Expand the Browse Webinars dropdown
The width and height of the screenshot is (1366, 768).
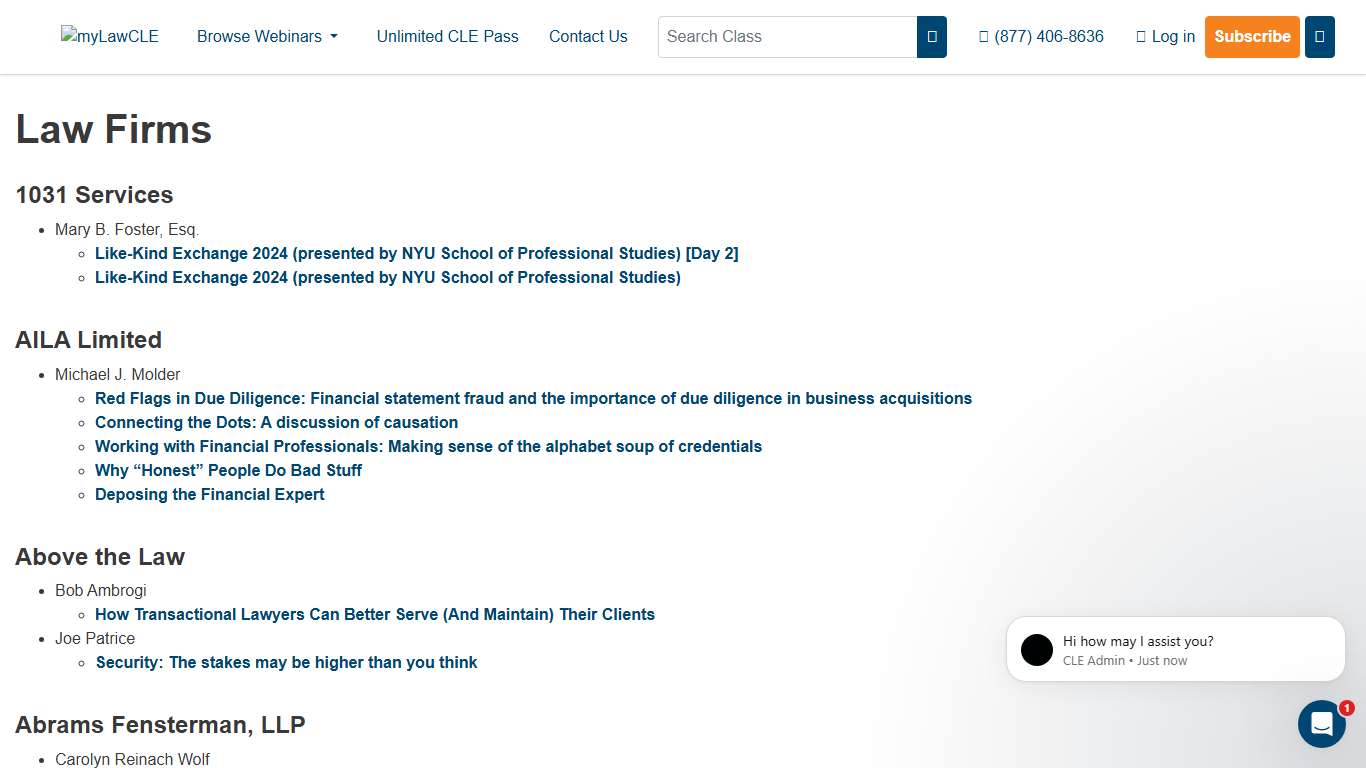(x=267, y=37)
